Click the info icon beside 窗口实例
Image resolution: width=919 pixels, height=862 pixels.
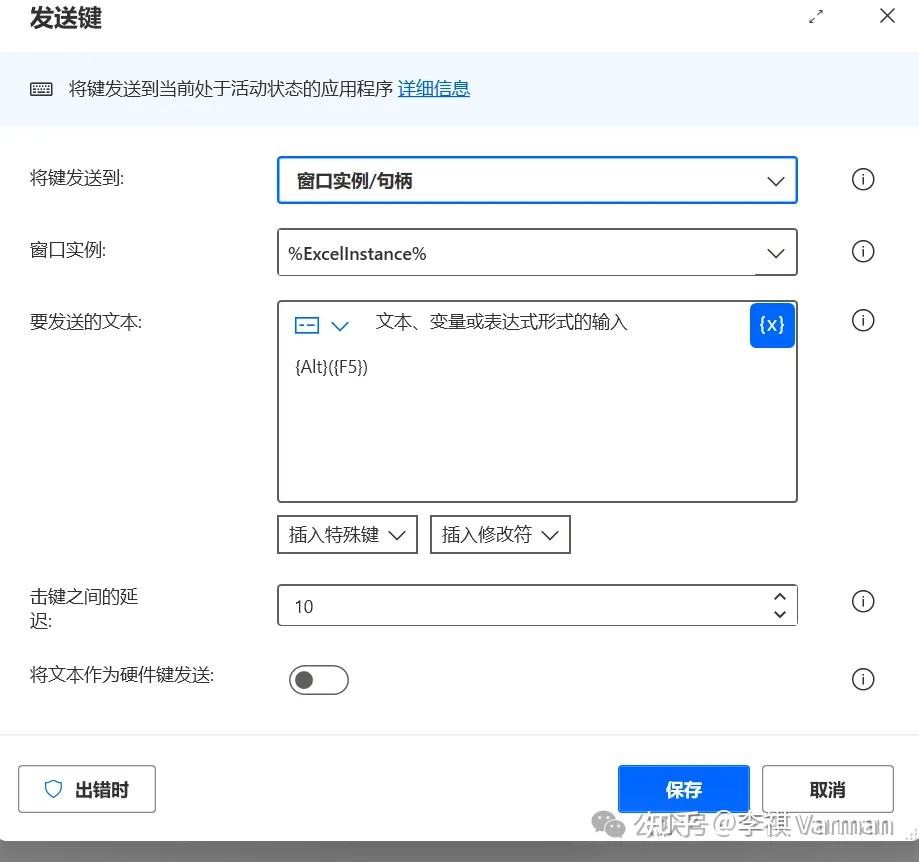tap(862, 251)
